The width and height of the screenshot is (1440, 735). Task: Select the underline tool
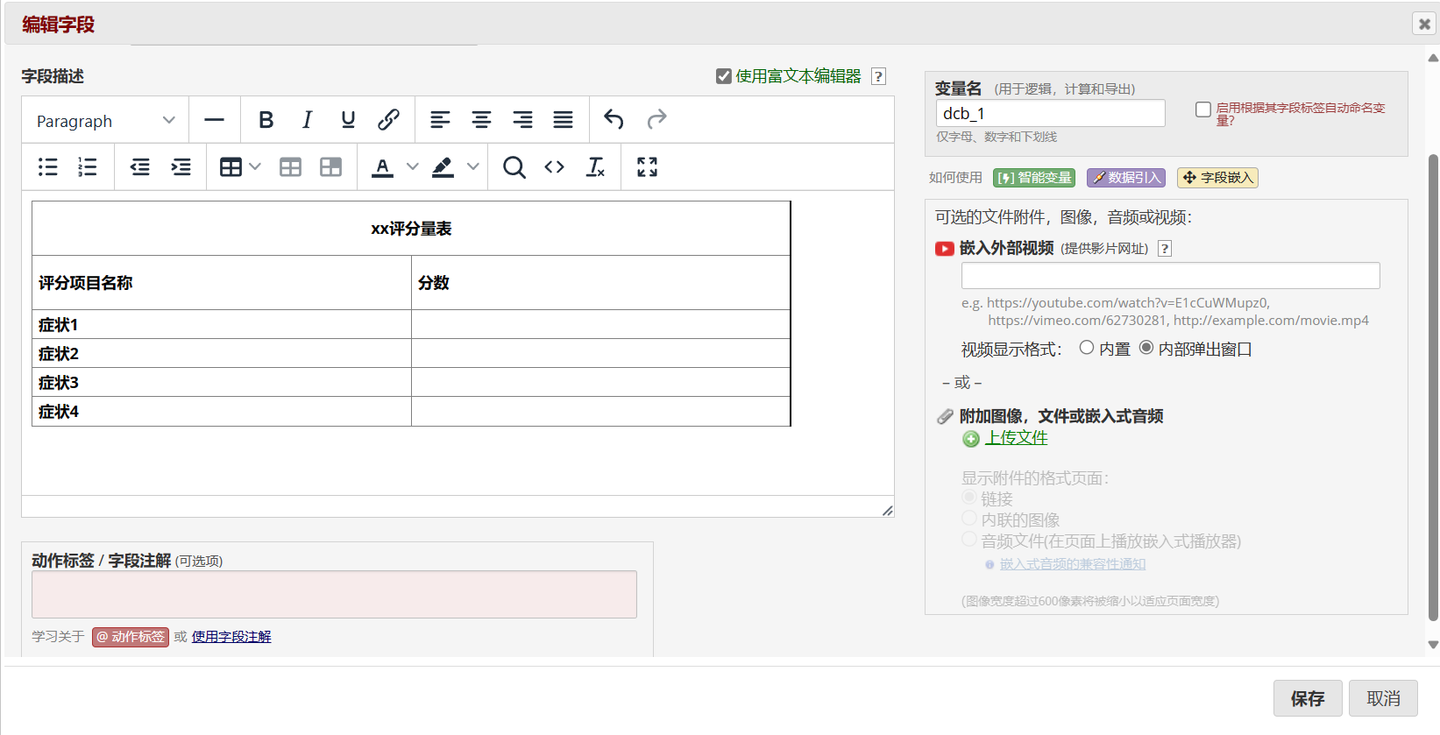347,119
